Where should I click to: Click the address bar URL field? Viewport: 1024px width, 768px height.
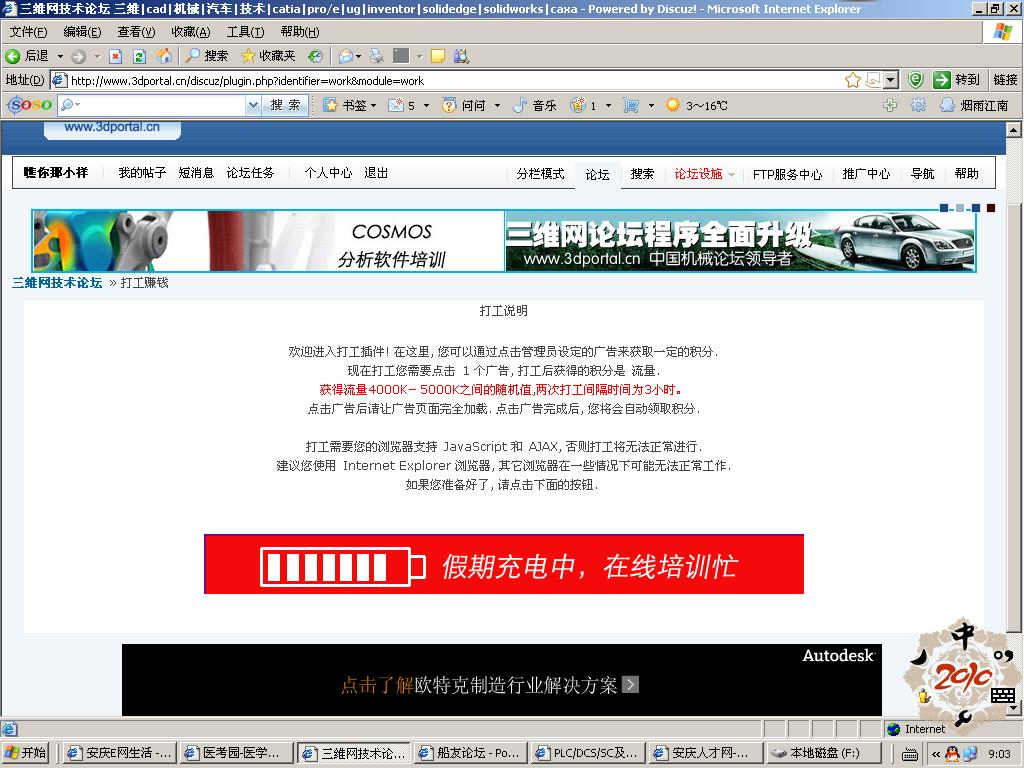click(451, 80)
